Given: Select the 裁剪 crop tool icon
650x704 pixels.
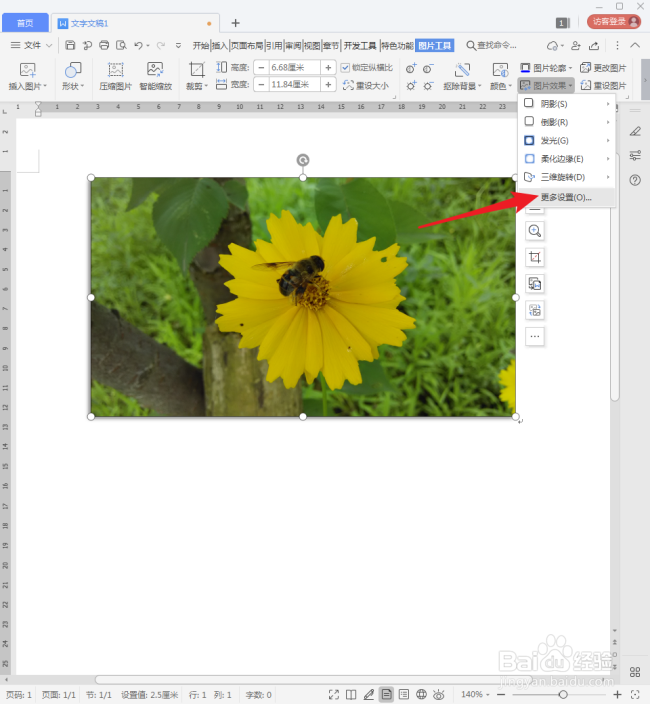Looking at the screenshot, I should click(x=197, y=70).
